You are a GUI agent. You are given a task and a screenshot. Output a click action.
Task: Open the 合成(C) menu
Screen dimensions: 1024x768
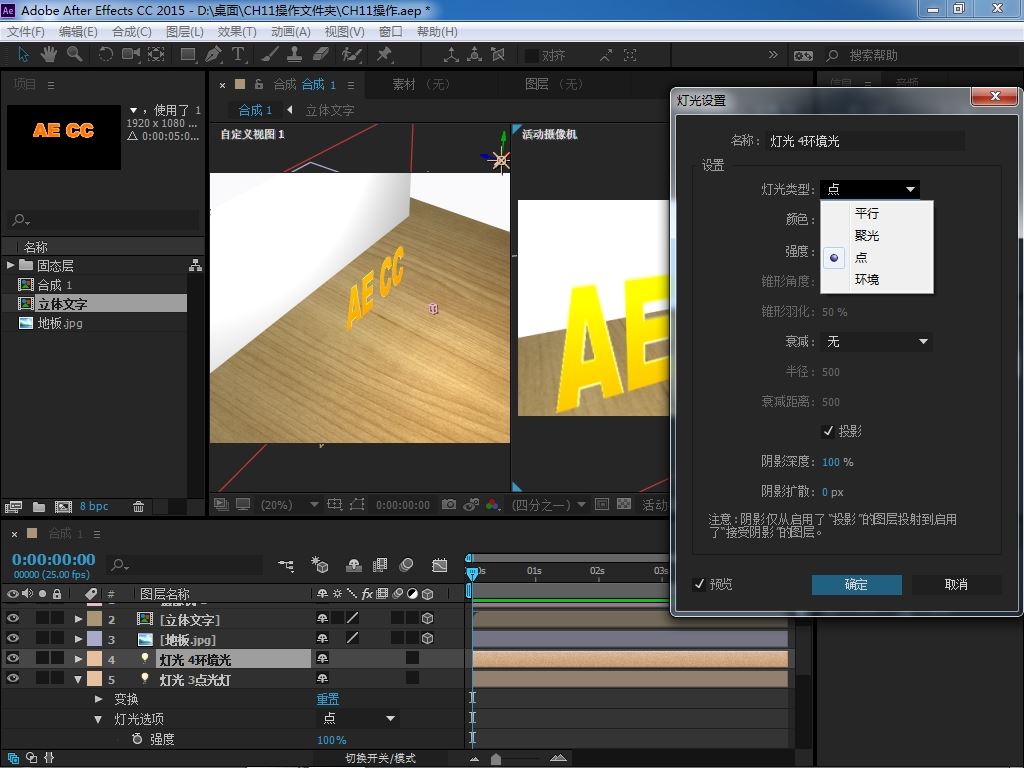click(131, 31)
